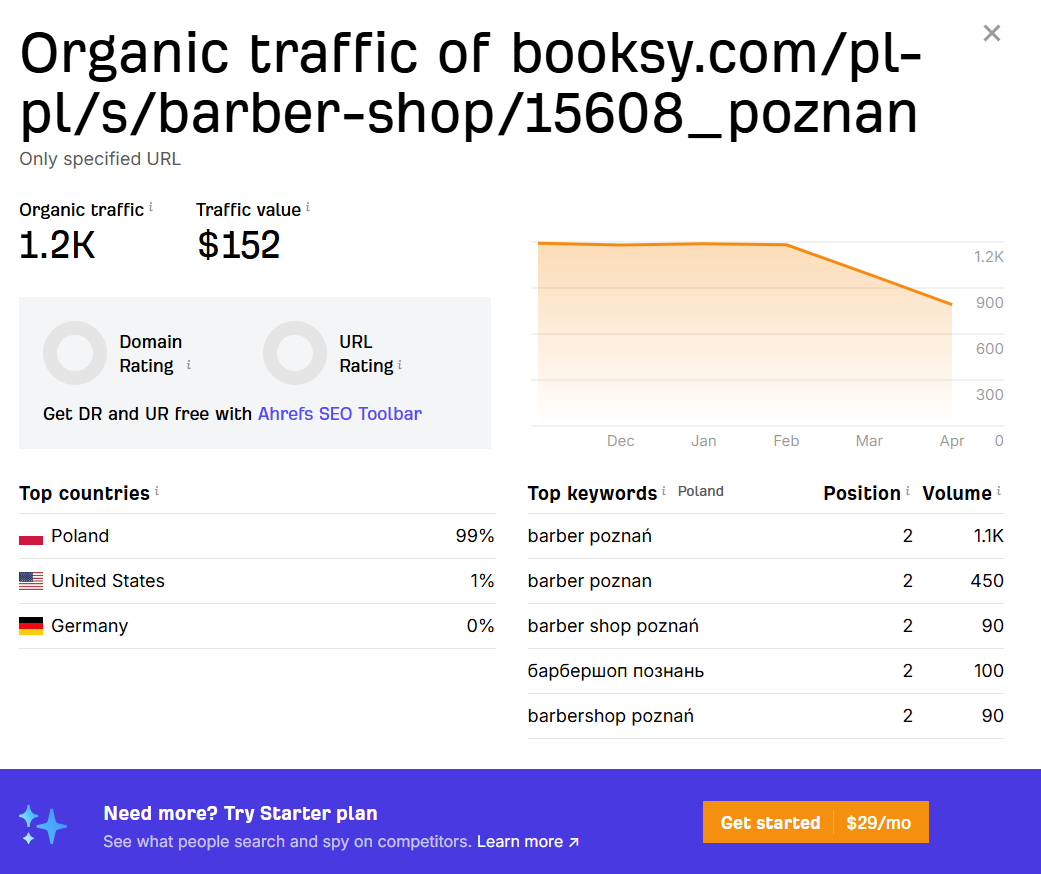
Task: Click info icon beside URL Rating
Action: (x=400, y=365)
